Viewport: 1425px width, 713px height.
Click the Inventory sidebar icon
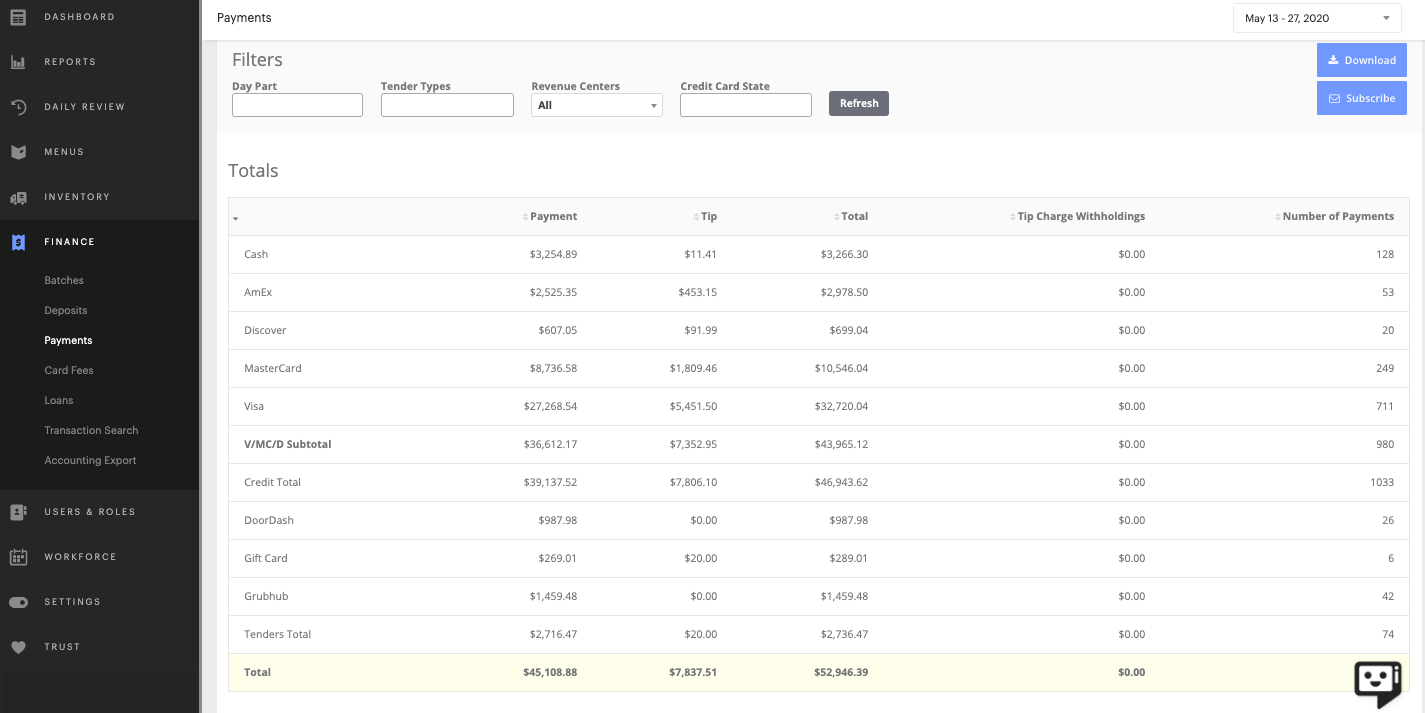[17, 196]
